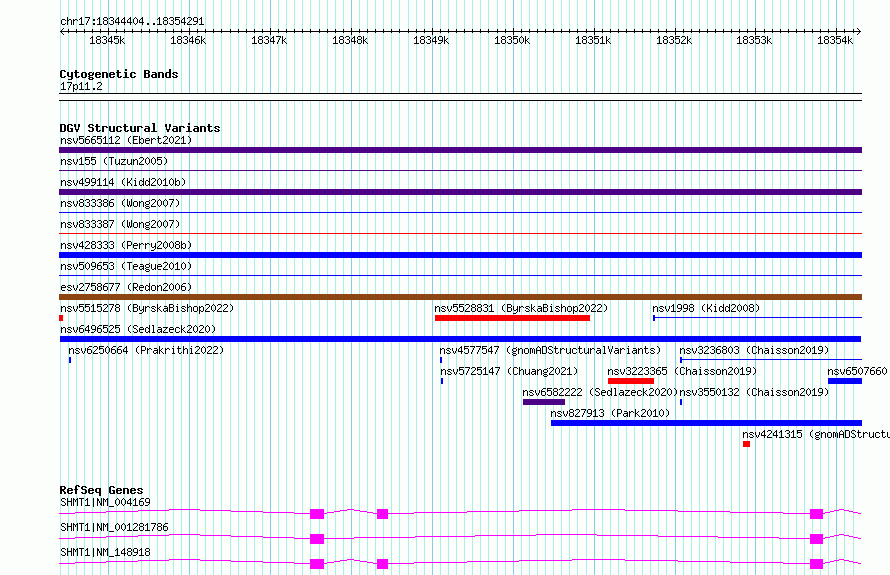The image size is (890, 575).
Task: Click the chr17:18344404..18354291 coordinate label
Action: coord(132,21)
